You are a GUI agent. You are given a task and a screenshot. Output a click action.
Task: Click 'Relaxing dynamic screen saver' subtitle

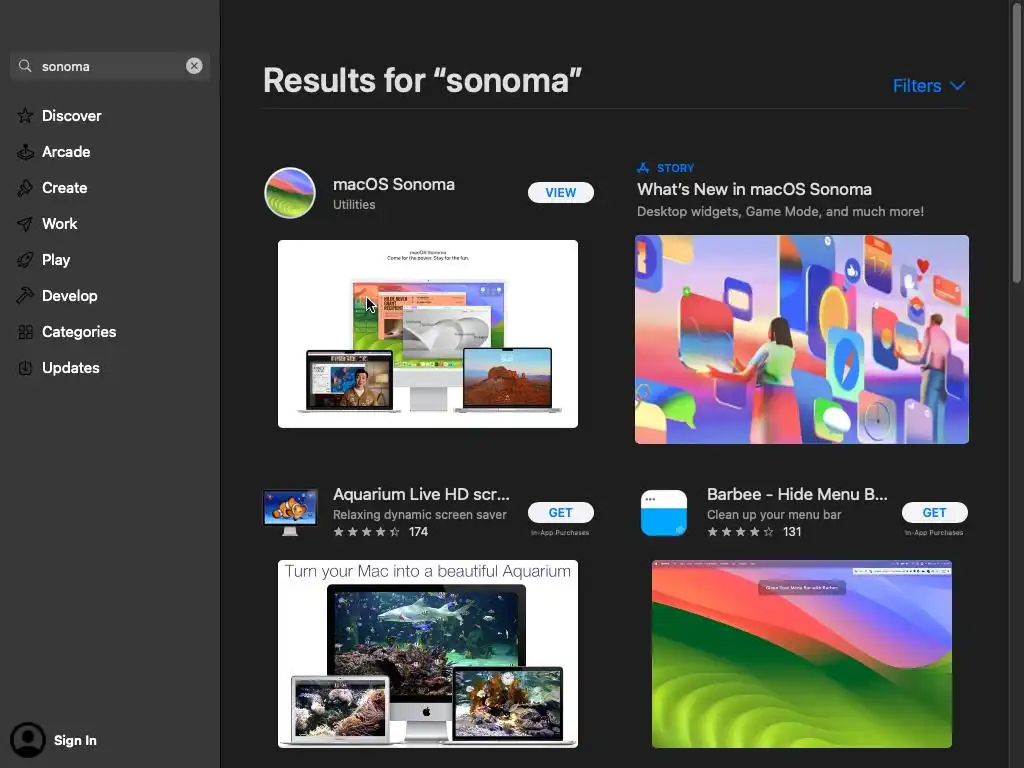point(420,515)
